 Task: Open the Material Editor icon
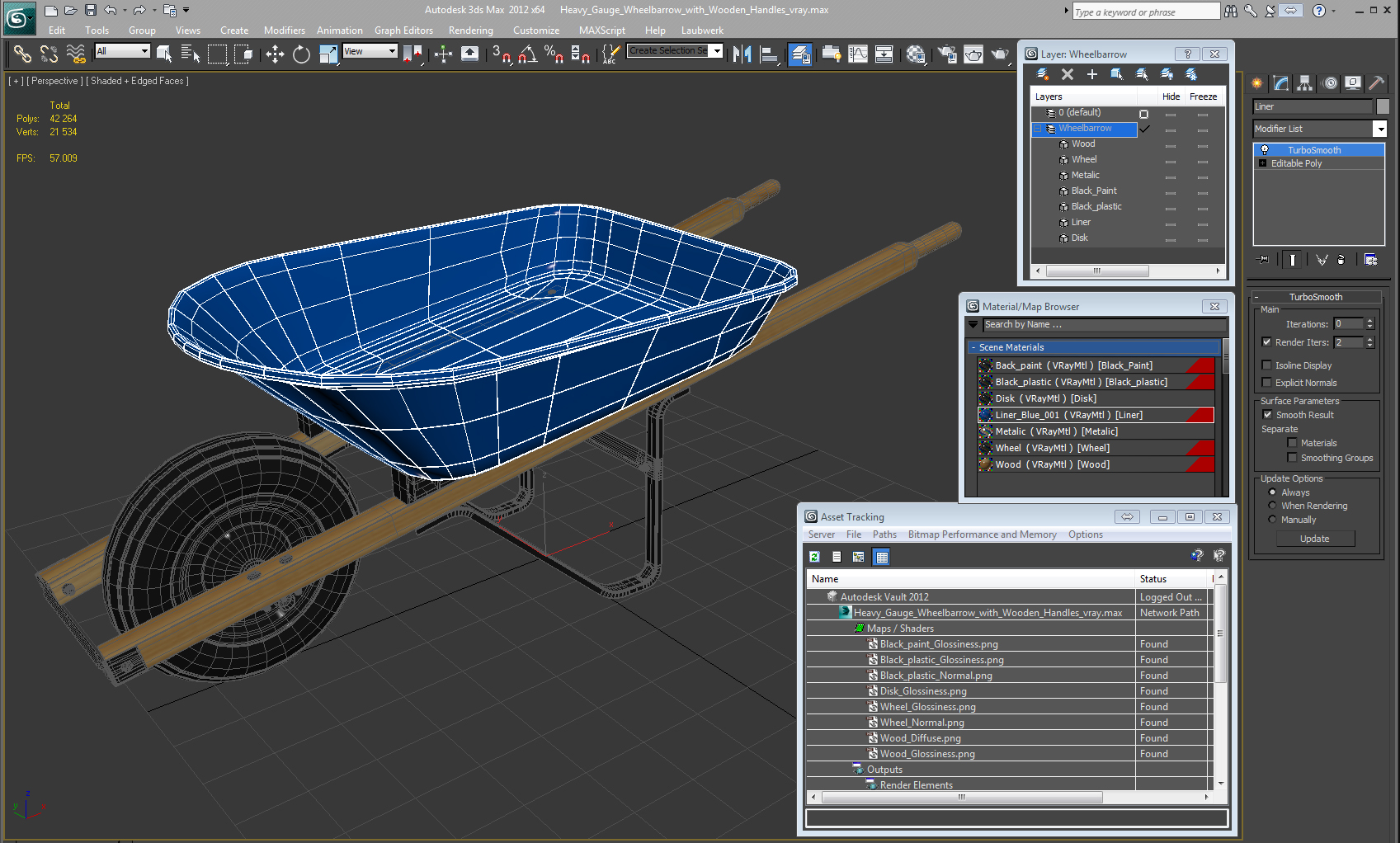point(915,54)
